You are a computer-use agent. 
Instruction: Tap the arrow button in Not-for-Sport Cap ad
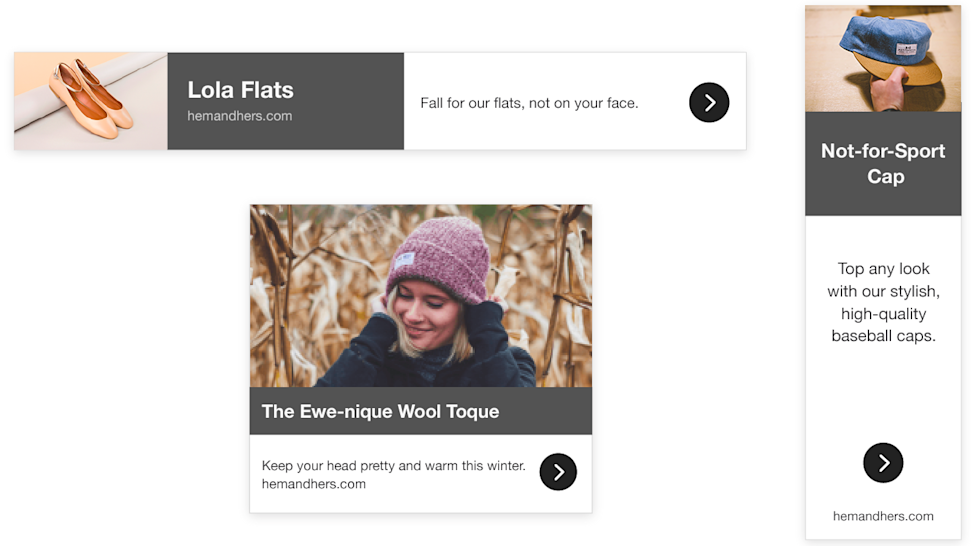tap(883, 462)
